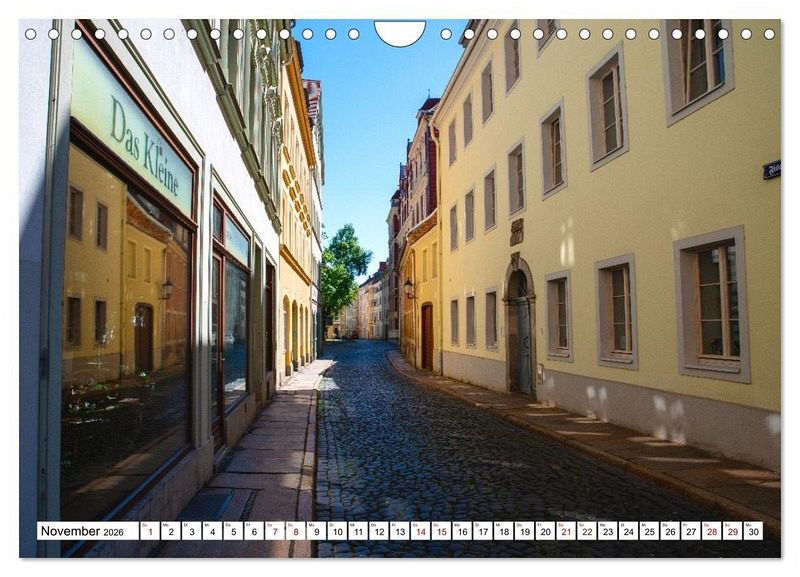This screenshot has height=577, width=800.
Task: Select day 10 in the calendar strip
Action: coord(337,531)
